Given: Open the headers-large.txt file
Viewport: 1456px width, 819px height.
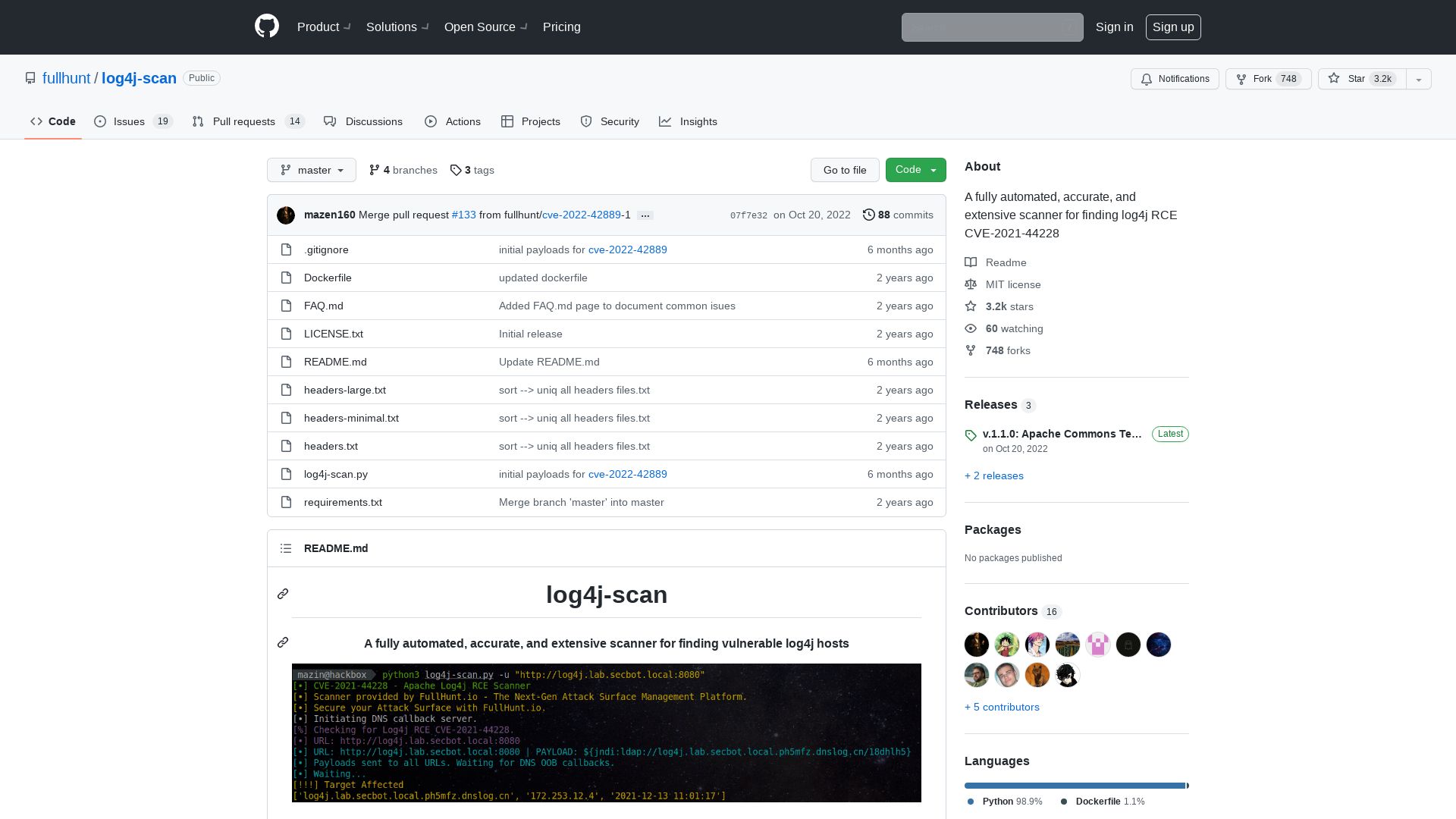Looking at the screenshot, I should coord(345,390).
